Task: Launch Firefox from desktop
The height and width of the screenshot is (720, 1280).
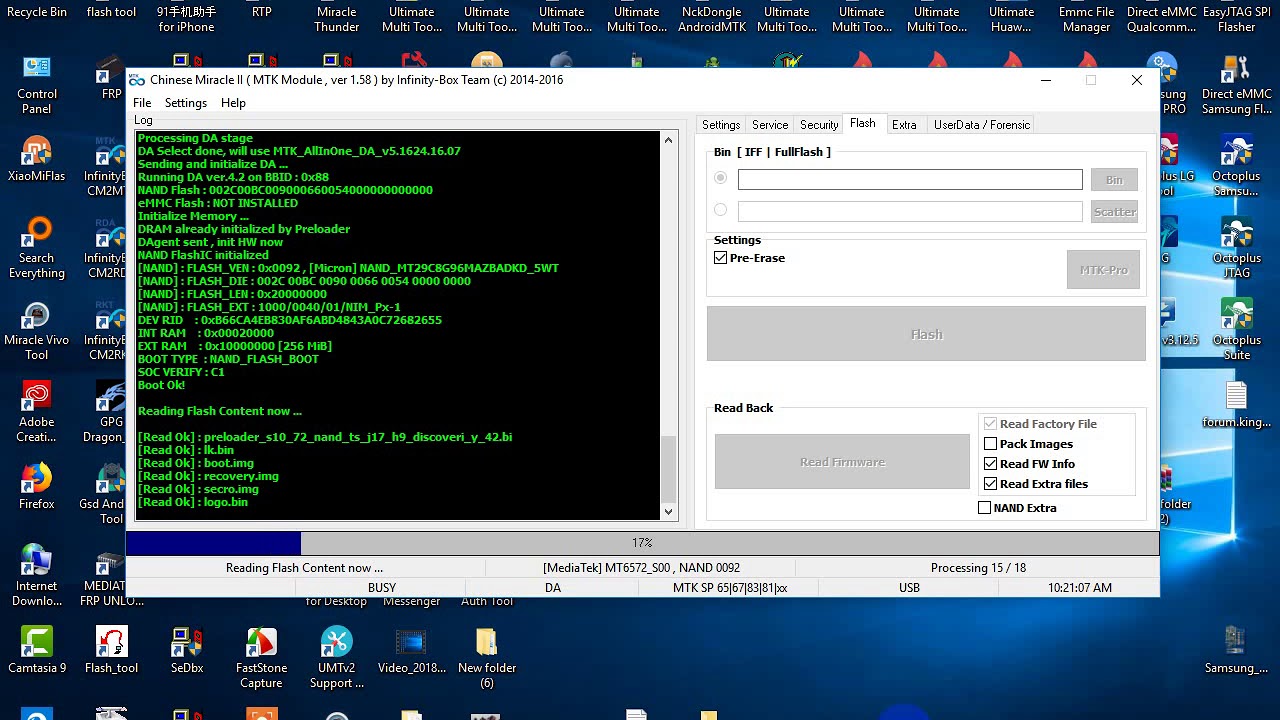Action: click(37, 486)
